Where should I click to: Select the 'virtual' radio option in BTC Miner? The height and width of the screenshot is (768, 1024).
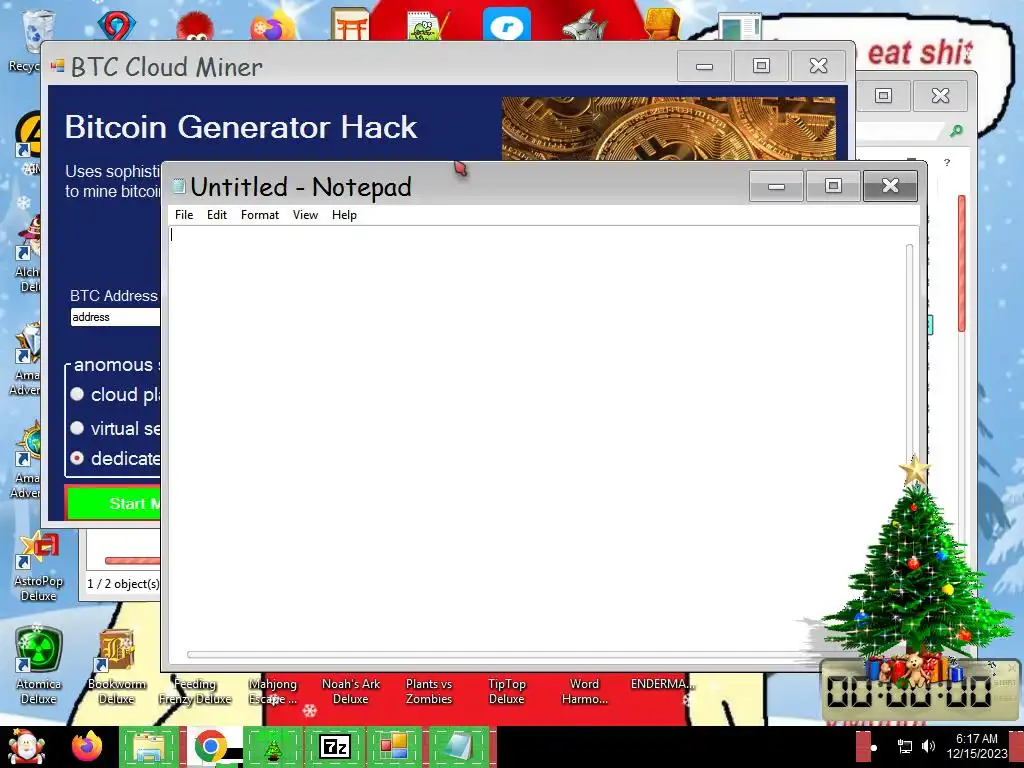click(77, 428)
